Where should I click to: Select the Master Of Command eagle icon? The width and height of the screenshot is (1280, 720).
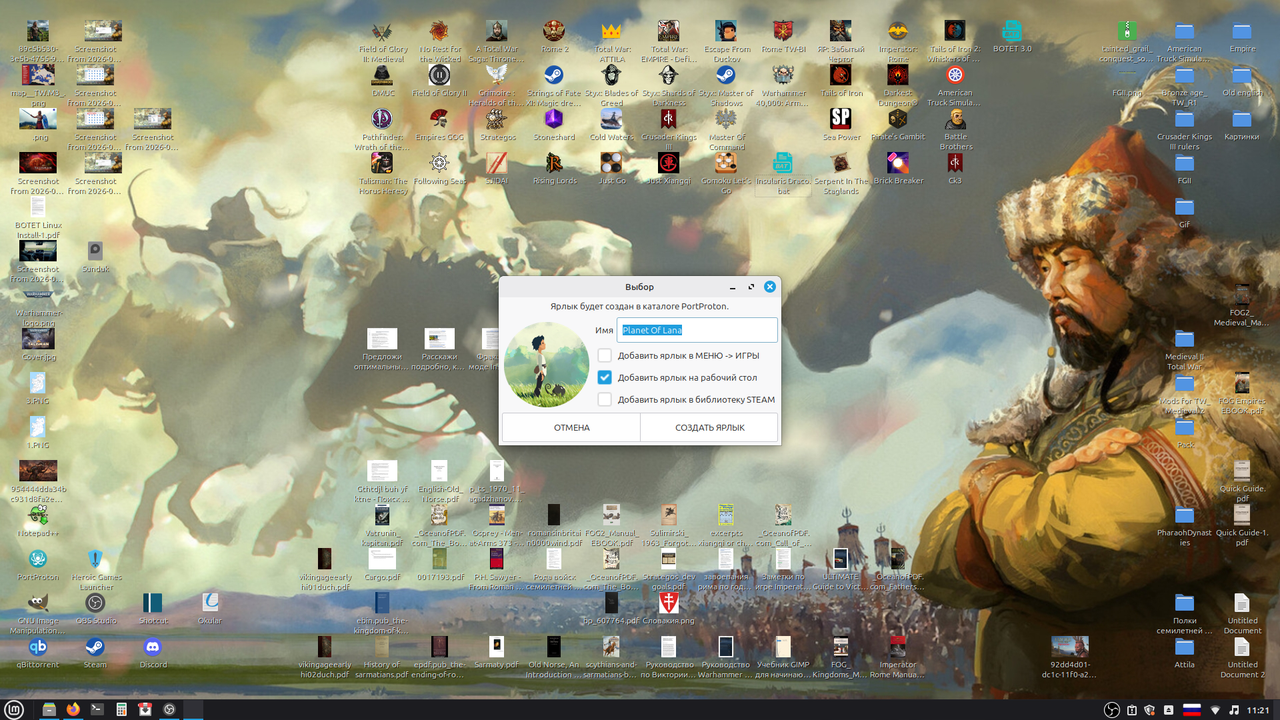tap(726, 119)
